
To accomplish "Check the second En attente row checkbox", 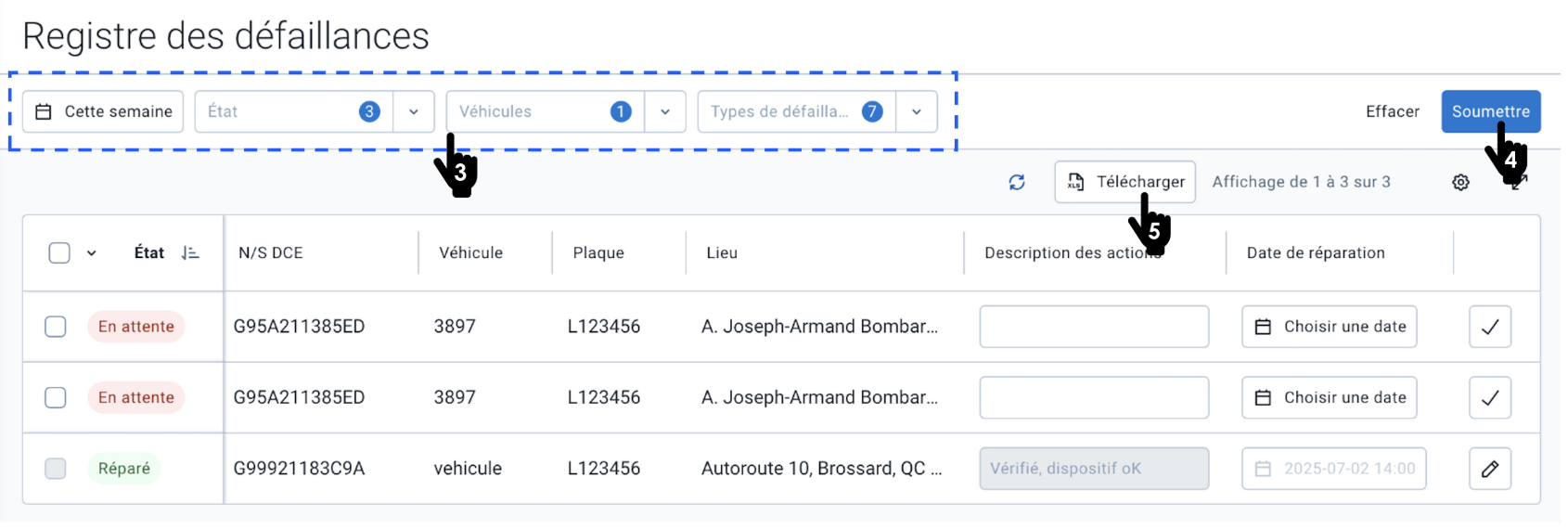I will 56,397.
